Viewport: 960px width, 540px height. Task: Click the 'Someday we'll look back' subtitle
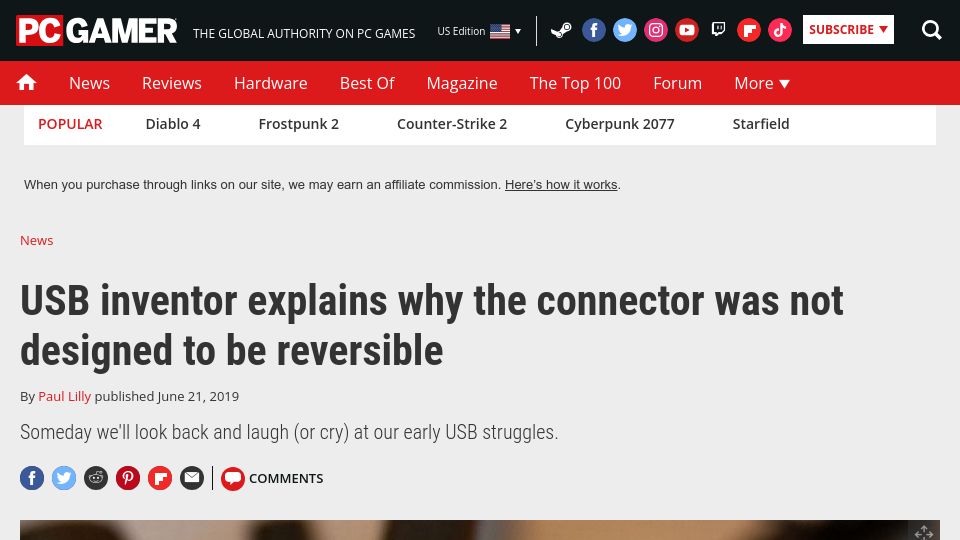[x=289, y=432]
